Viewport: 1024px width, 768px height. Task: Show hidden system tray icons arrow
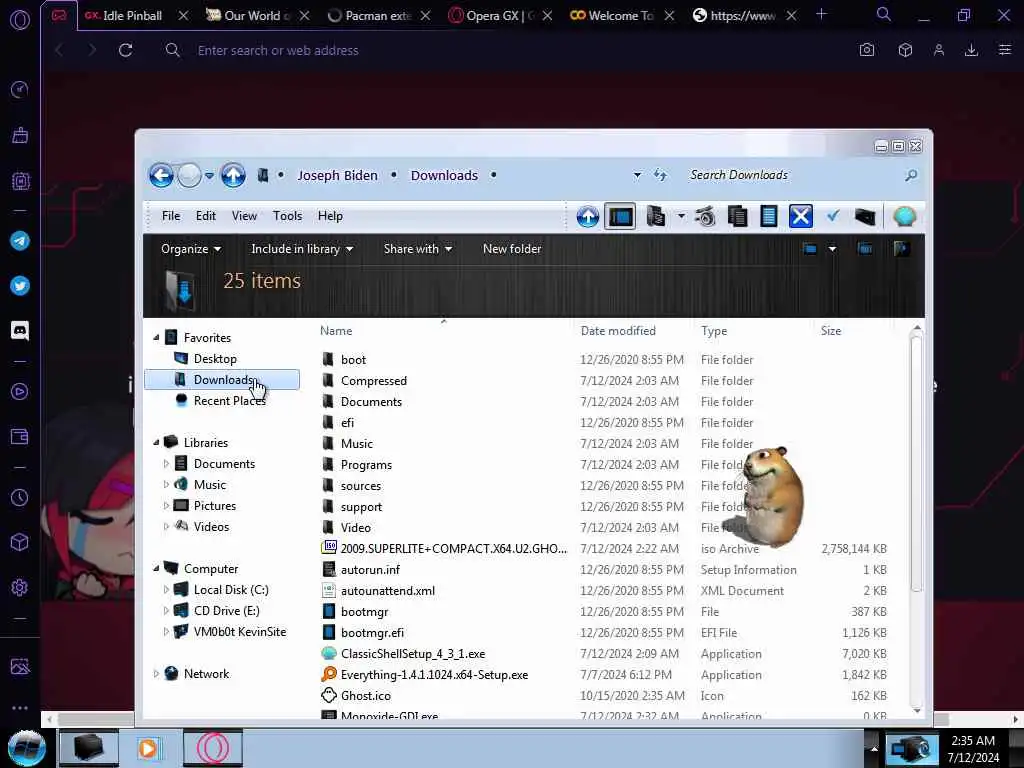coord(874,748)
